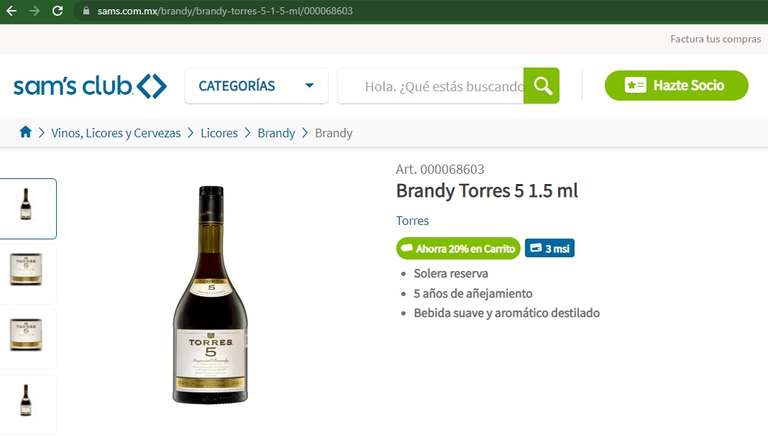Viewport: 768px width, 437px height.
Task: Click the membership card icon in Hazte Socio
Action: [x=635, y=85]
